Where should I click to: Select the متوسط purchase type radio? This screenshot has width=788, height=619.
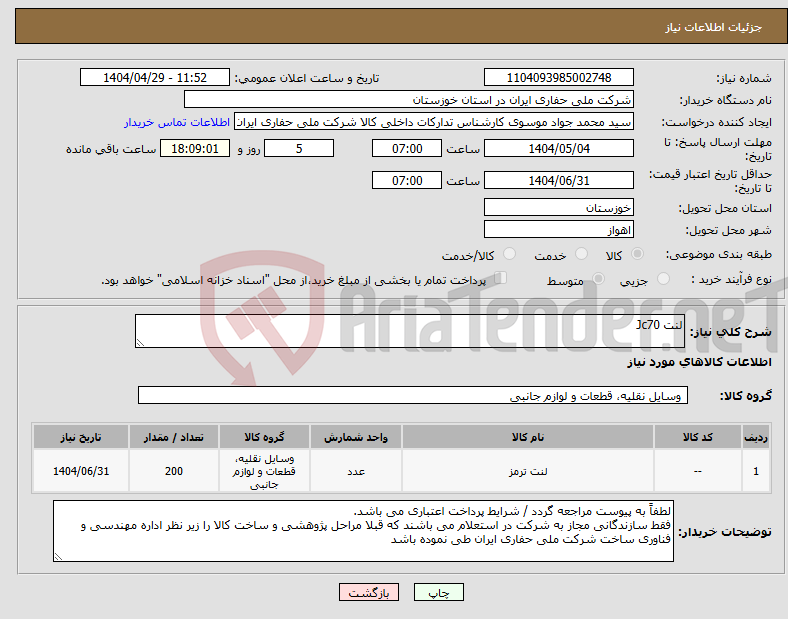(x=598, y=278)
